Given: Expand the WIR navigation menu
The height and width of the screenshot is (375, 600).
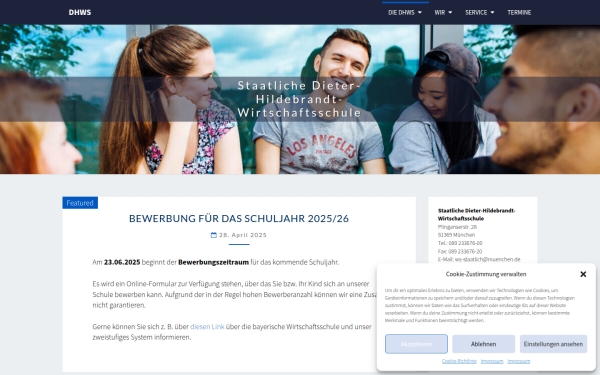Looking at the screenshot, I should tap(443, 13).
